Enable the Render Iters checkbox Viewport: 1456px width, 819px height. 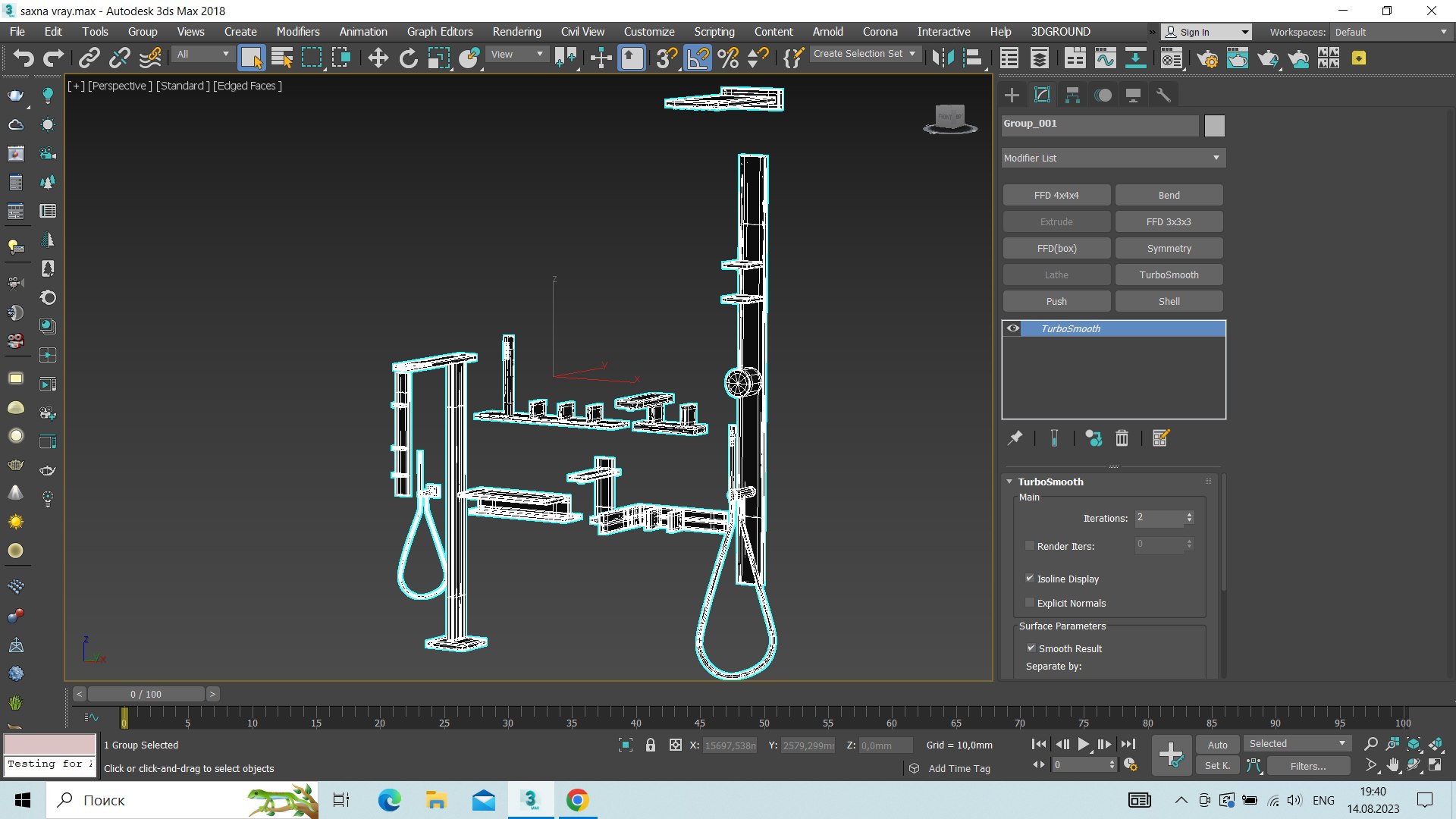(1029, 545)
